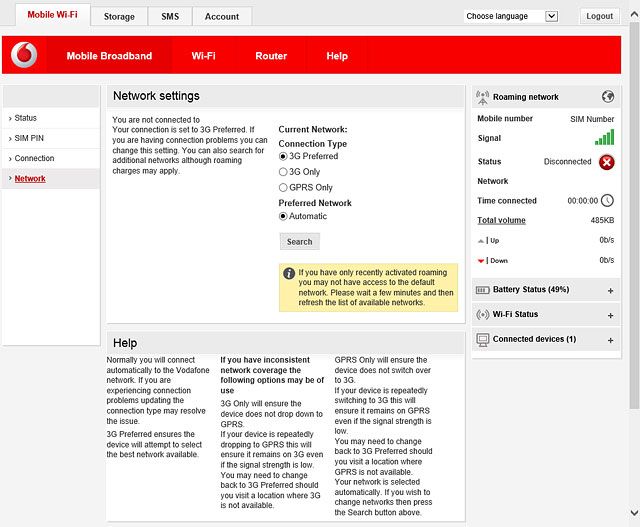
Task: Click the Logout button
Action: pos(600,16)
